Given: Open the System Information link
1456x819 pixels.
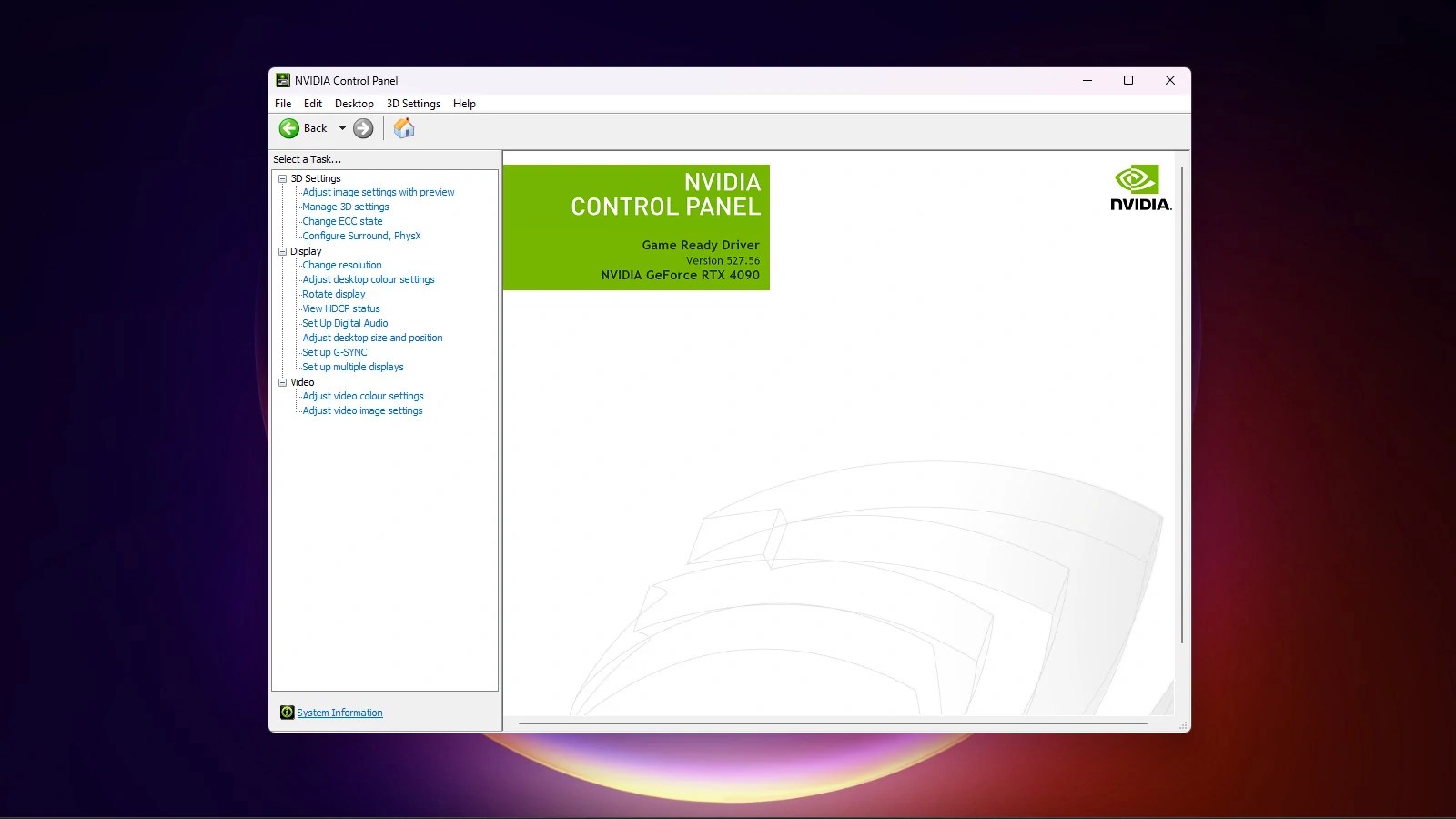Looking at the screenshot, I should coord(339,712).
